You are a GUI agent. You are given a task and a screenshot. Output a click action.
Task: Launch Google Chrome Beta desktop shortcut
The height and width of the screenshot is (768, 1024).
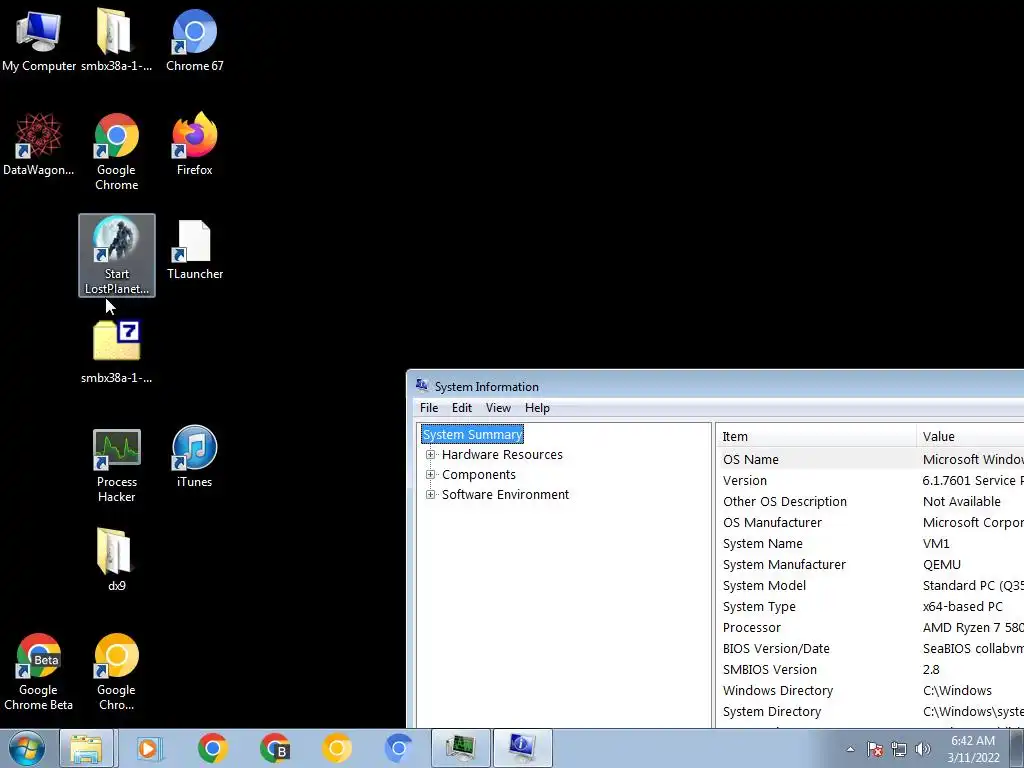[39, 671]
